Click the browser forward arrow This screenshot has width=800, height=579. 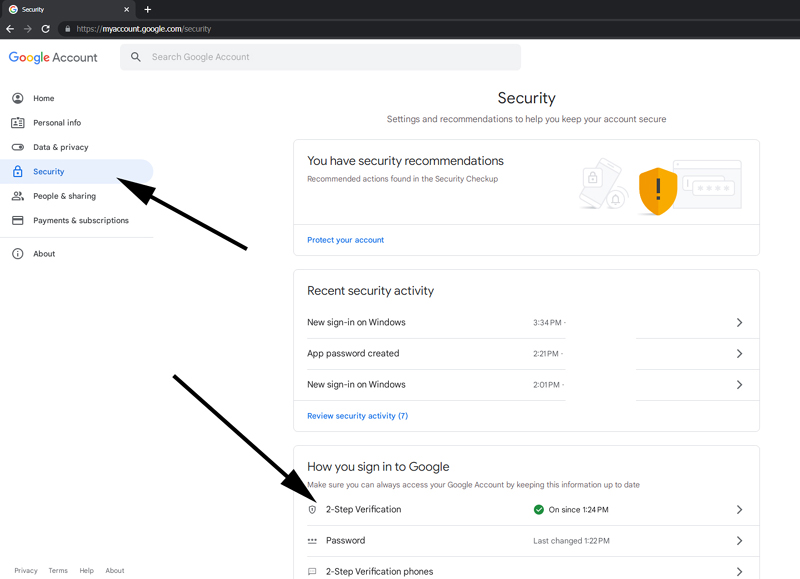point(28,29)
